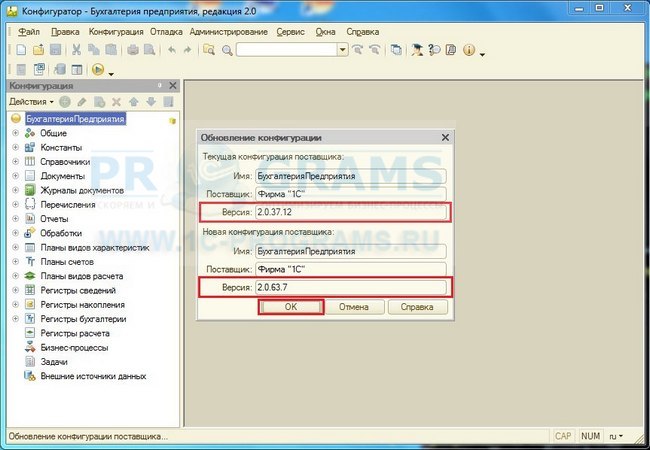Screen dimensions: 650x450
Task: Click the move up arrow in the Конфигурация panel
Action: coord(134,102)
